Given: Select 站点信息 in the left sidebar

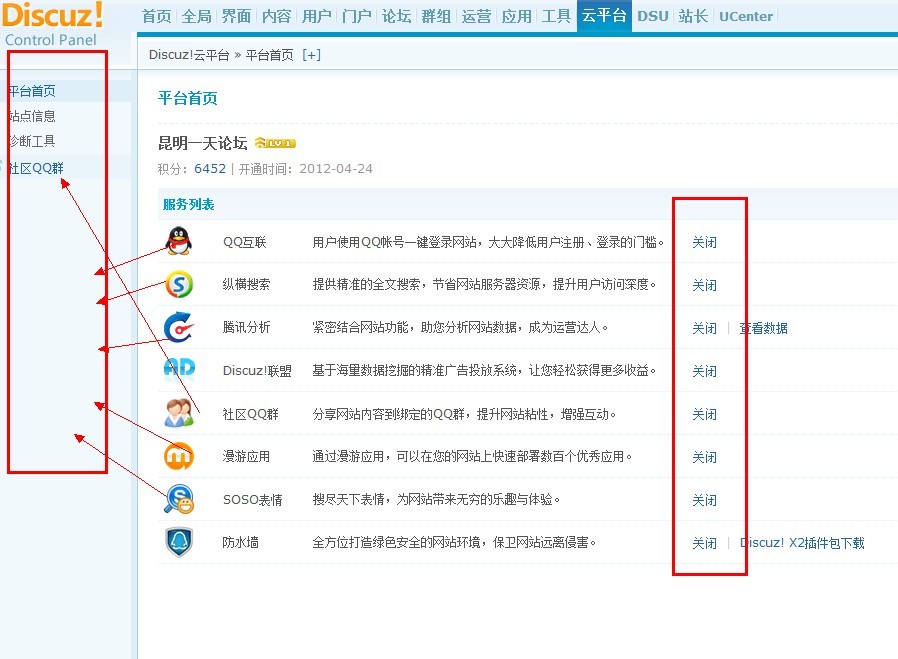Looking at the screenshot, I should coord(32,116).
